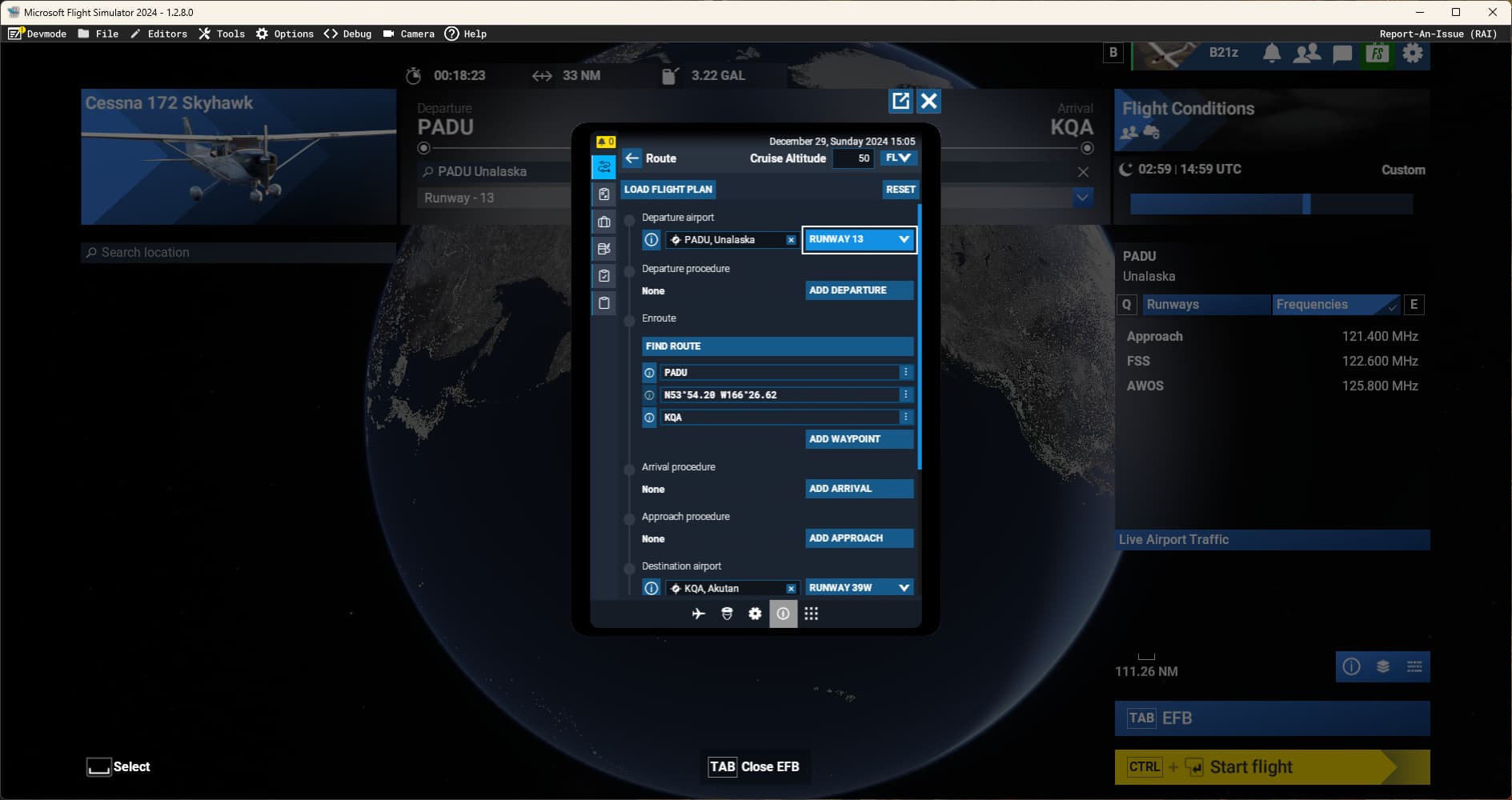
Task: Show info for departure airport PADU, Unalaska
Action: tap(652, 239)
